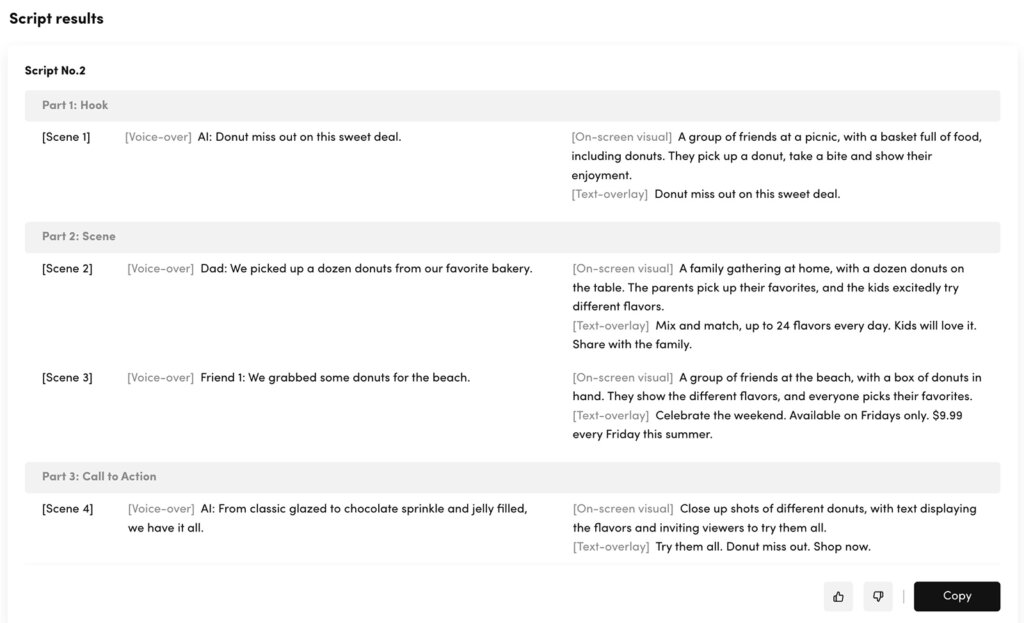Click the $9.99 every Friday text-overlay
Viewport: 1024px width, 623px height.
pyautogui.click(x=768, y=425)
